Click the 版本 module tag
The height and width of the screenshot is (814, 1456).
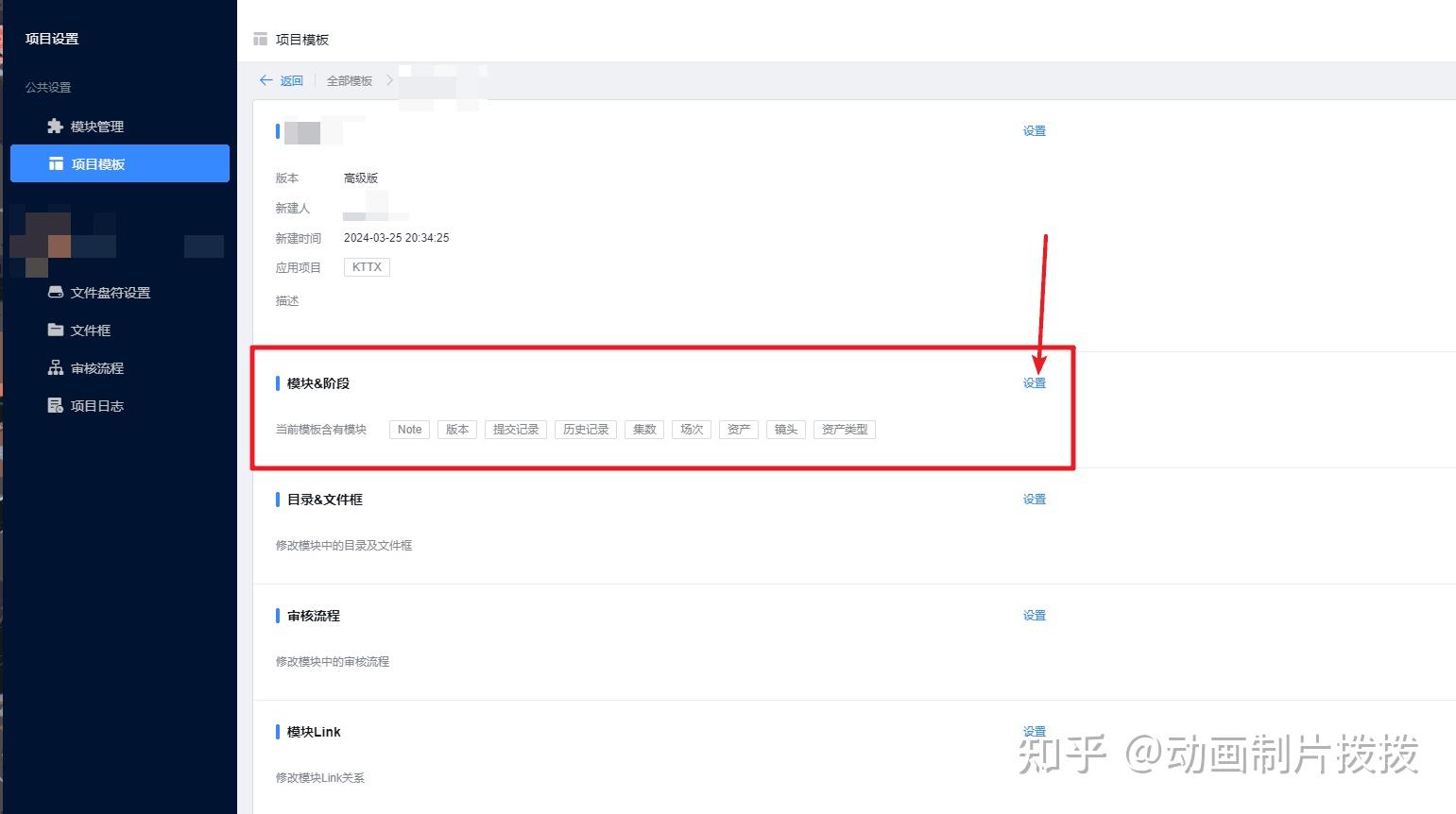[457, 429]
